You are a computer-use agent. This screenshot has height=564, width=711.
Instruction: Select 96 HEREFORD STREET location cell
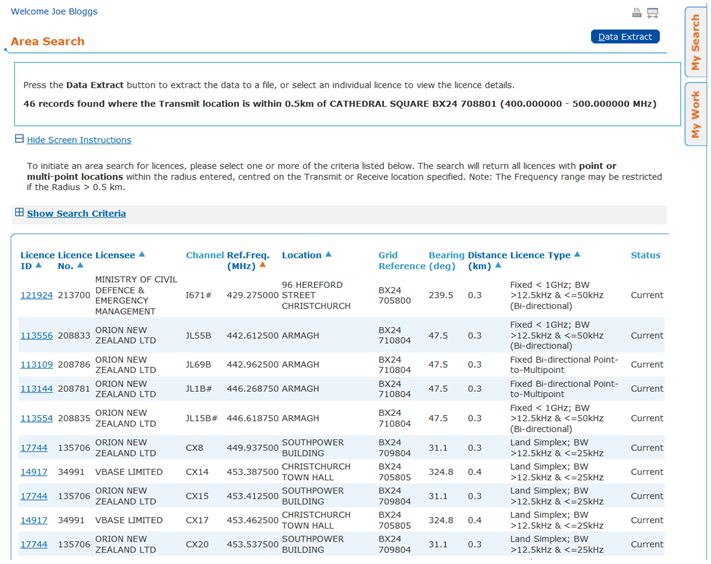316,296
